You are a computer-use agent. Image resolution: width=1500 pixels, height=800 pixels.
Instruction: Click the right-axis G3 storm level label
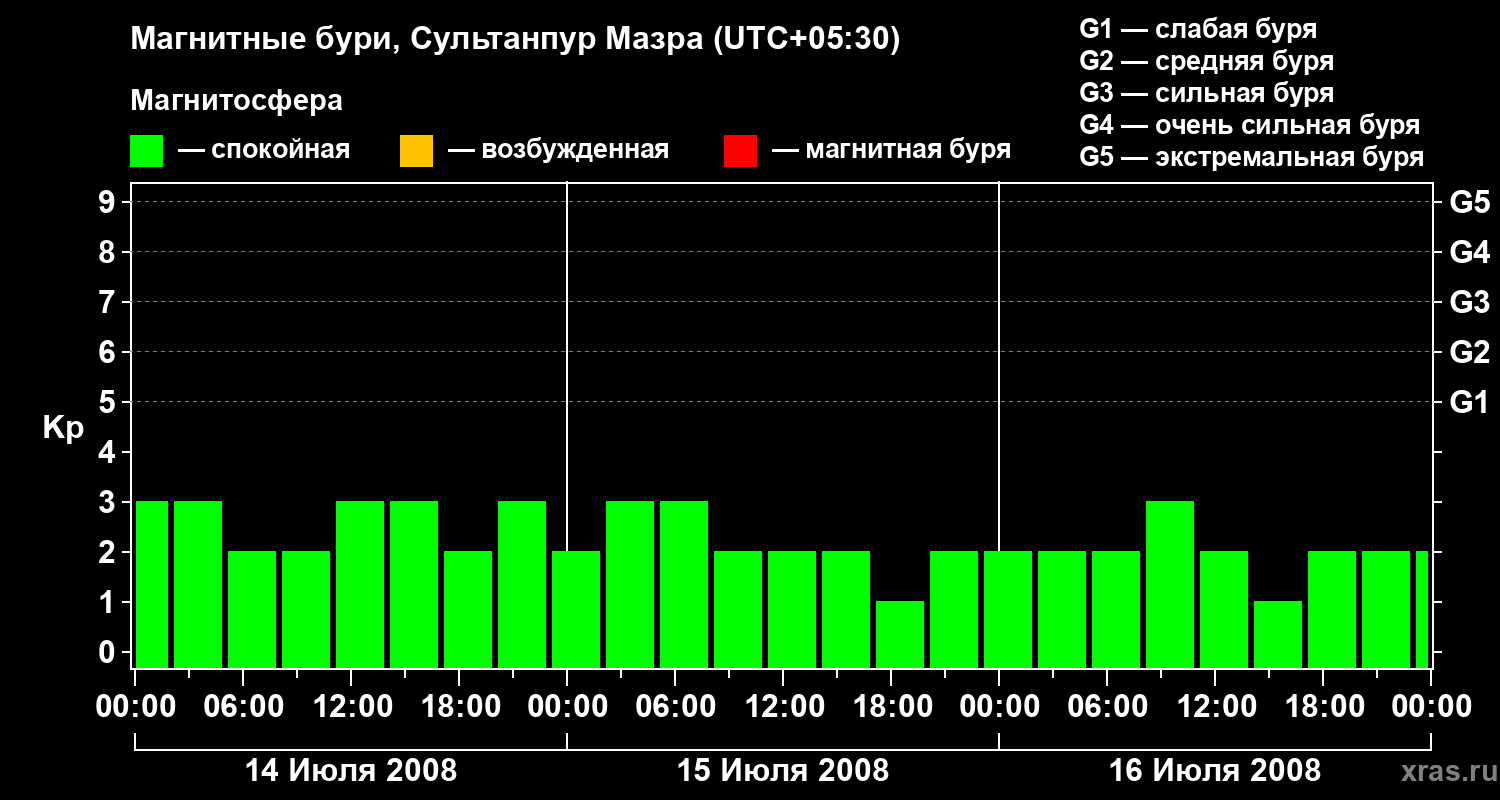1470,303
